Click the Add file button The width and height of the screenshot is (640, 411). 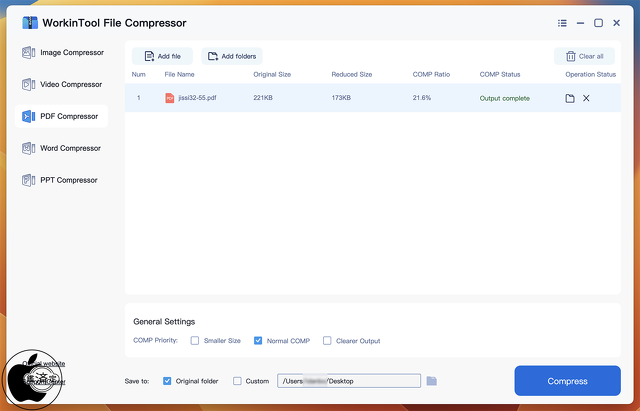coord(162,56)
